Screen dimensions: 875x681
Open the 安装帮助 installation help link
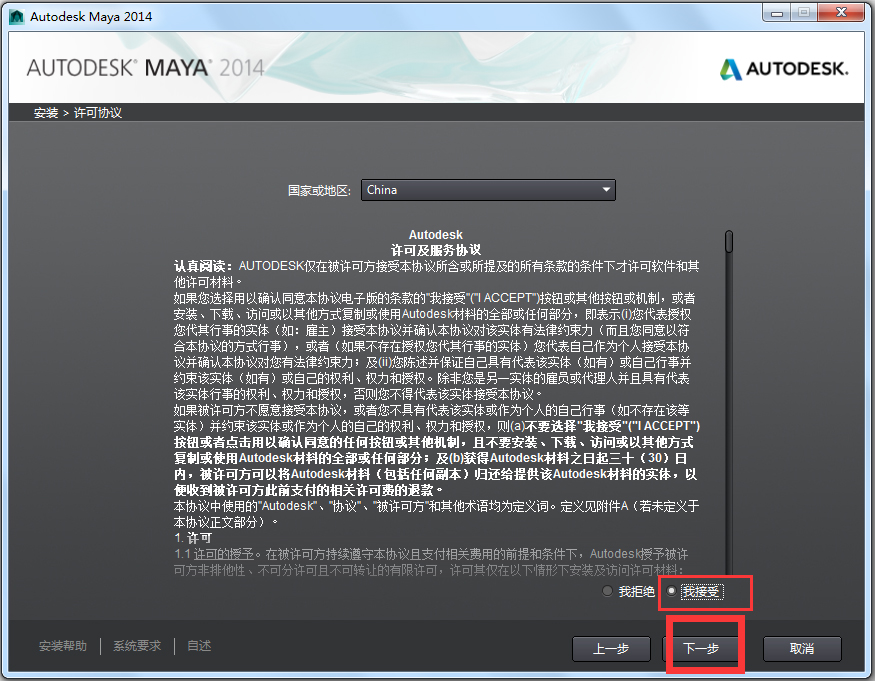(x=62, y=645)
